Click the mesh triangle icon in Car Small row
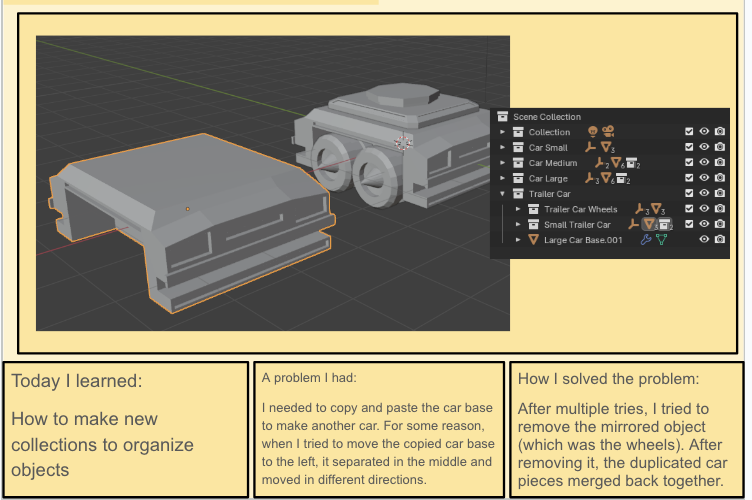 click(x=606, y=147)
